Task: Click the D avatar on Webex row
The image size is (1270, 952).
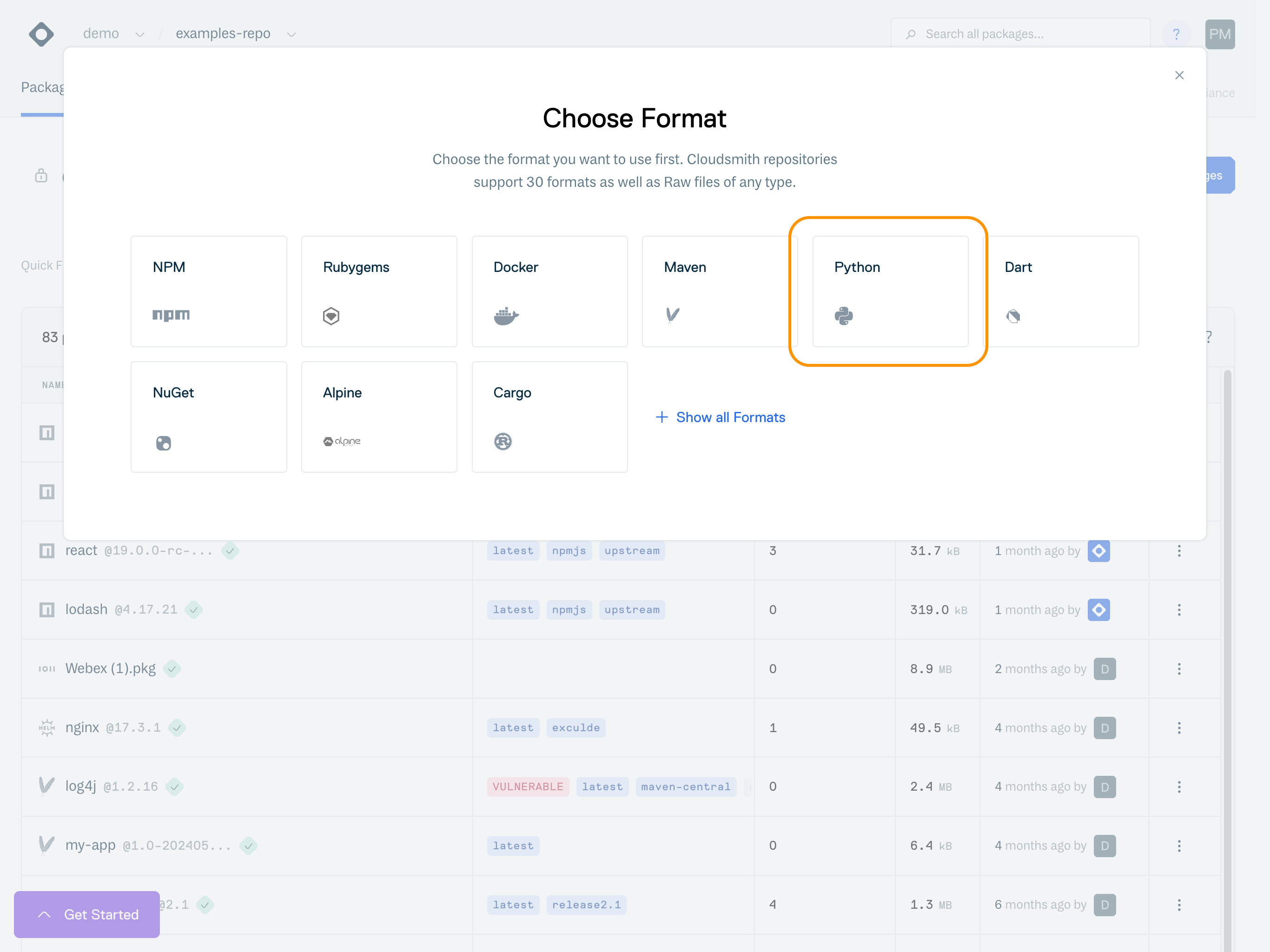Action: tap(1104, 669)
